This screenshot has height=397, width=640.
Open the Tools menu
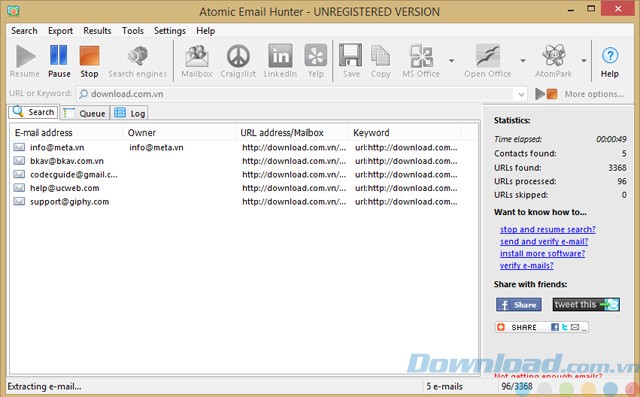133,31
